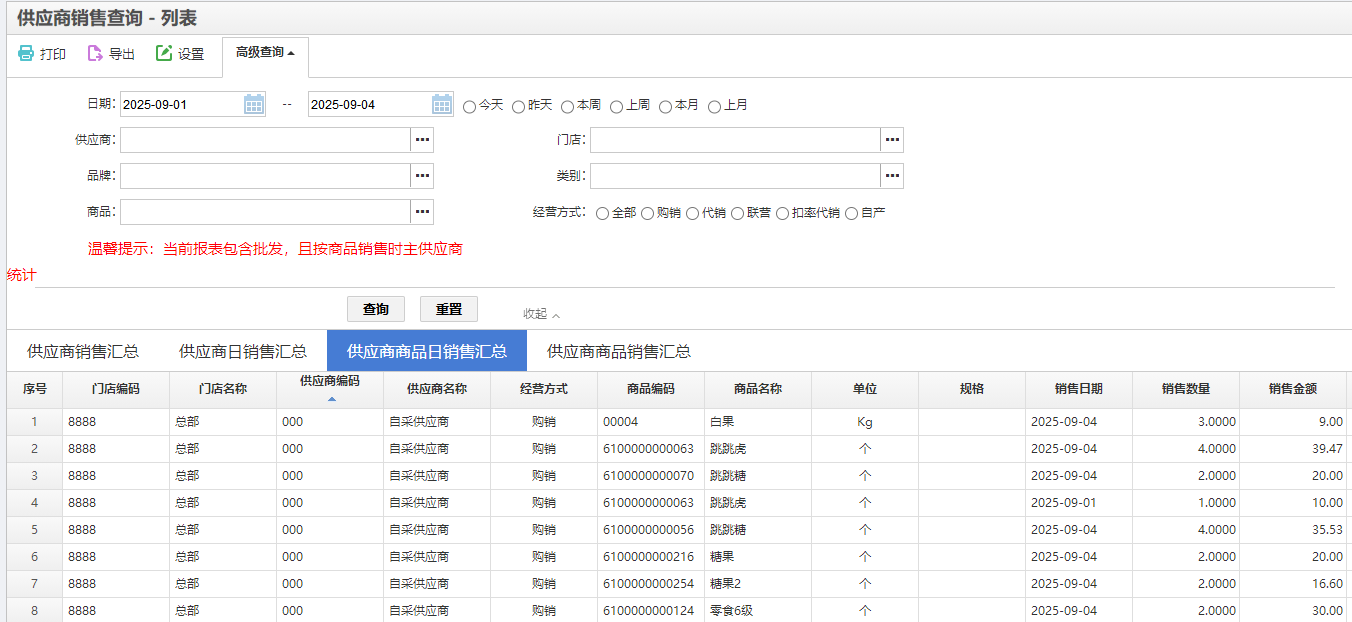Click the settings (设置) edit icon
This screenshot has height=622, width=1352.
pos(164,54)
